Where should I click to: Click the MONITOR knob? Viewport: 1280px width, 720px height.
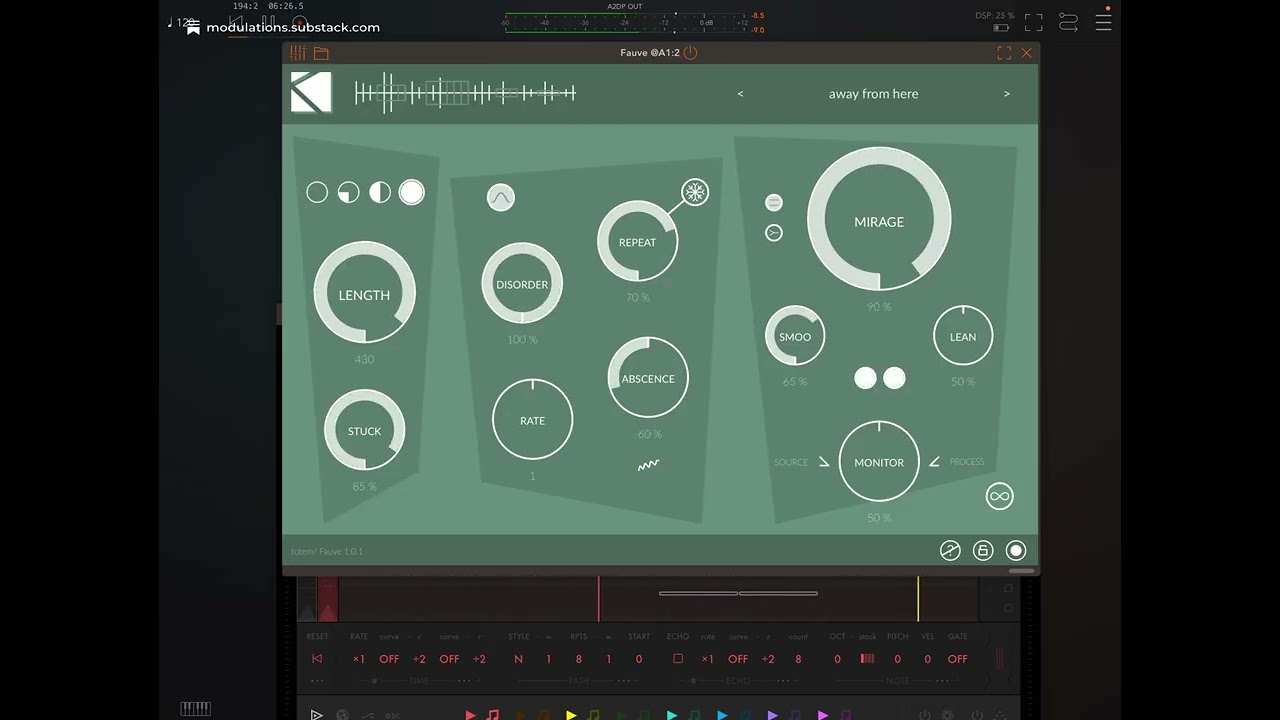(x=879, y=462)
